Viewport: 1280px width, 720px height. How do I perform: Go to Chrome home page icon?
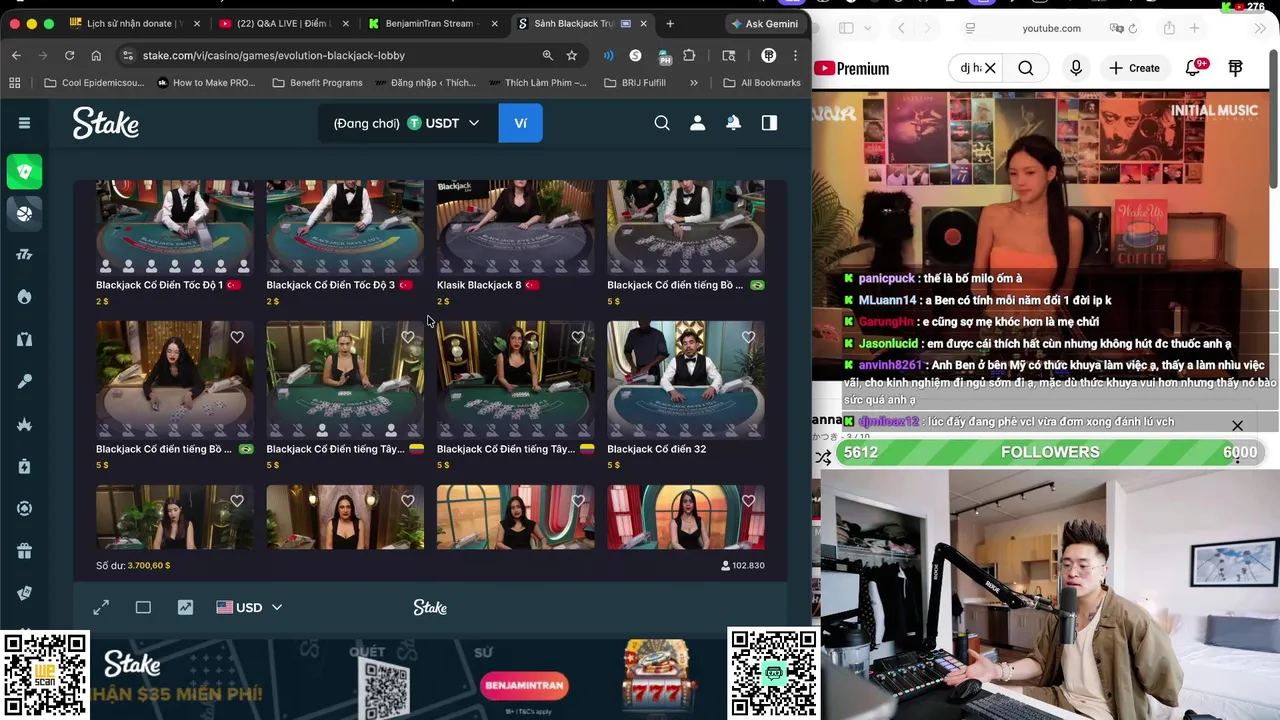pos(96,55)
